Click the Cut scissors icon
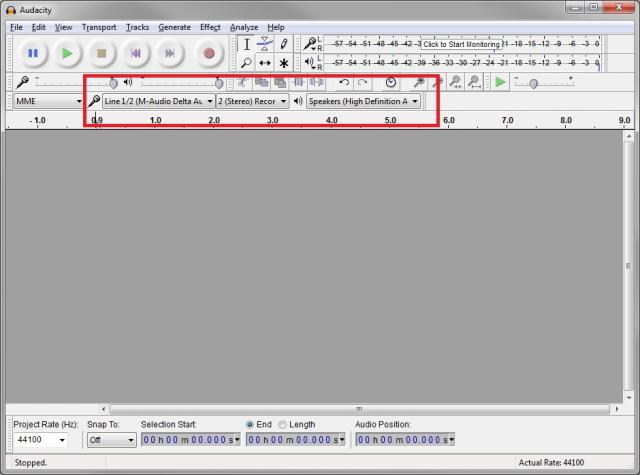The height and width of the screenshot is (475, 640). coord(242,82)
